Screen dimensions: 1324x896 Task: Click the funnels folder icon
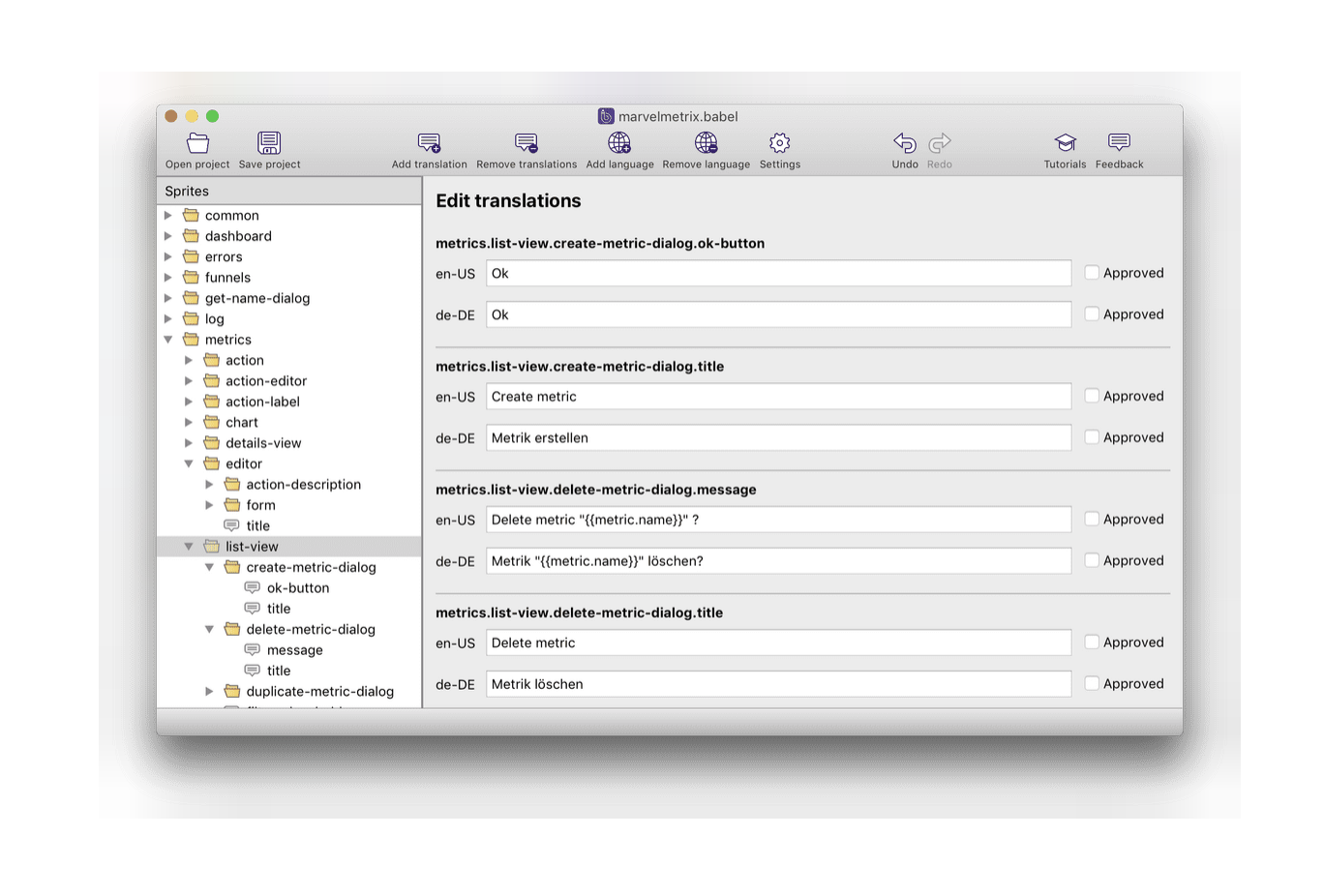[x=192, y=277]
